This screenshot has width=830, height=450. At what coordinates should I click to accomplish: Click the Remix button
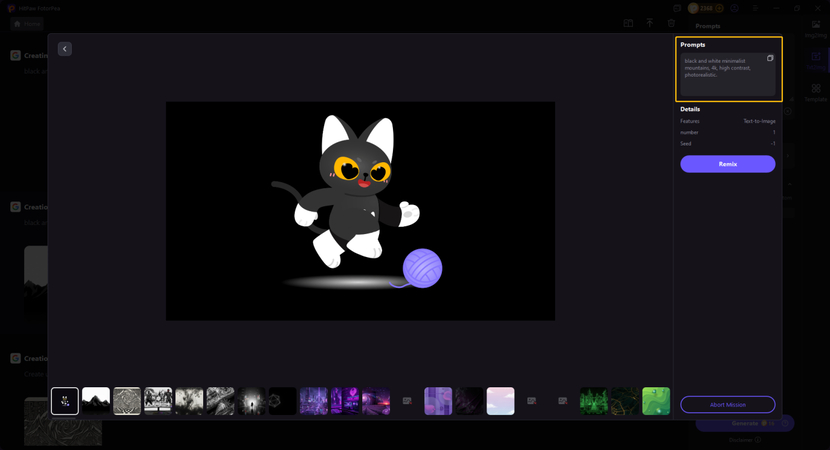click(x=727, y=164)
